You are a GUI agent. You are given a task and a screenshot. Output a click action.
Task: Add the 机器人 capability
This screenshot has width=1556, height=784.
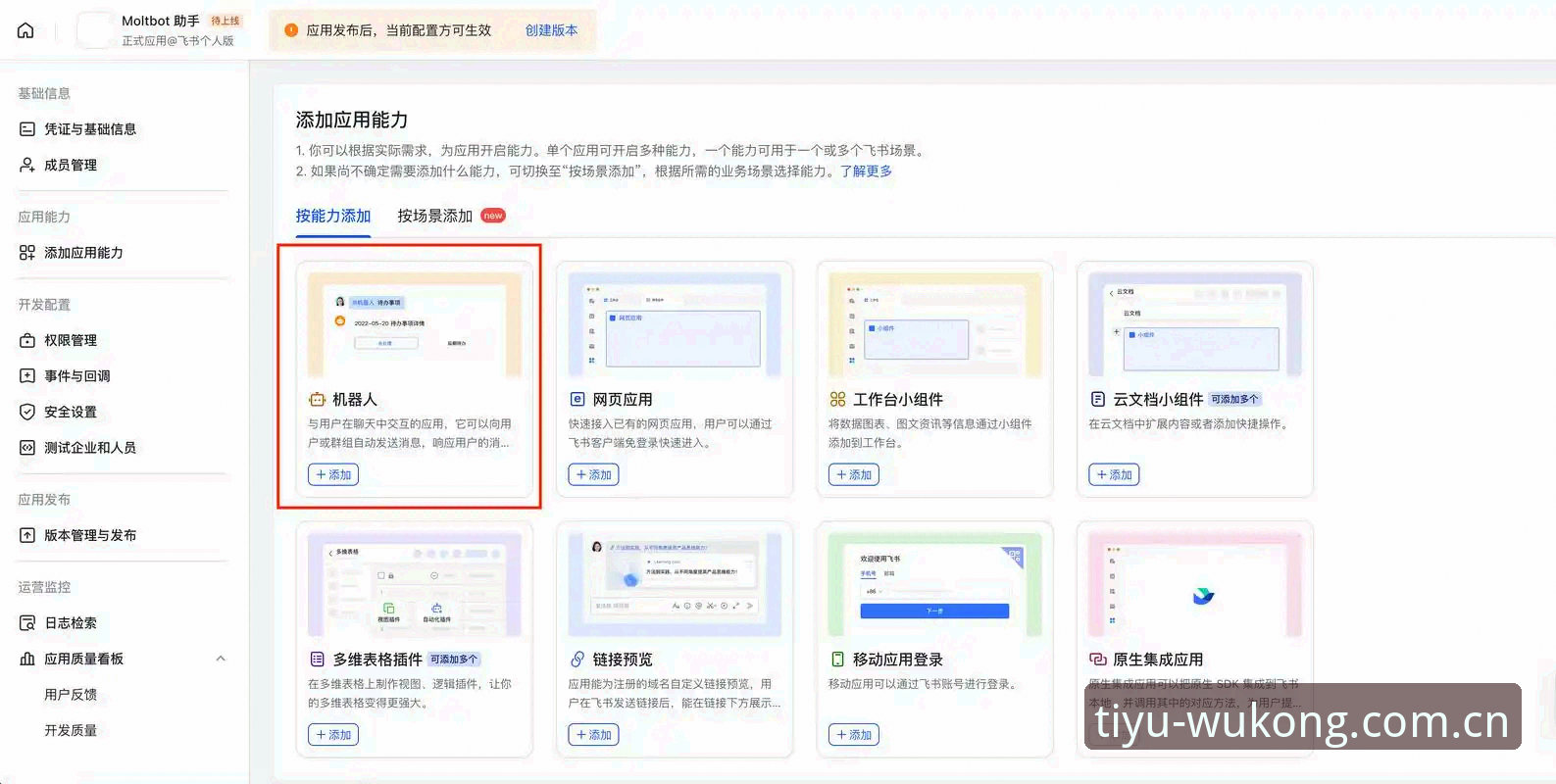[x=333, y=475]
